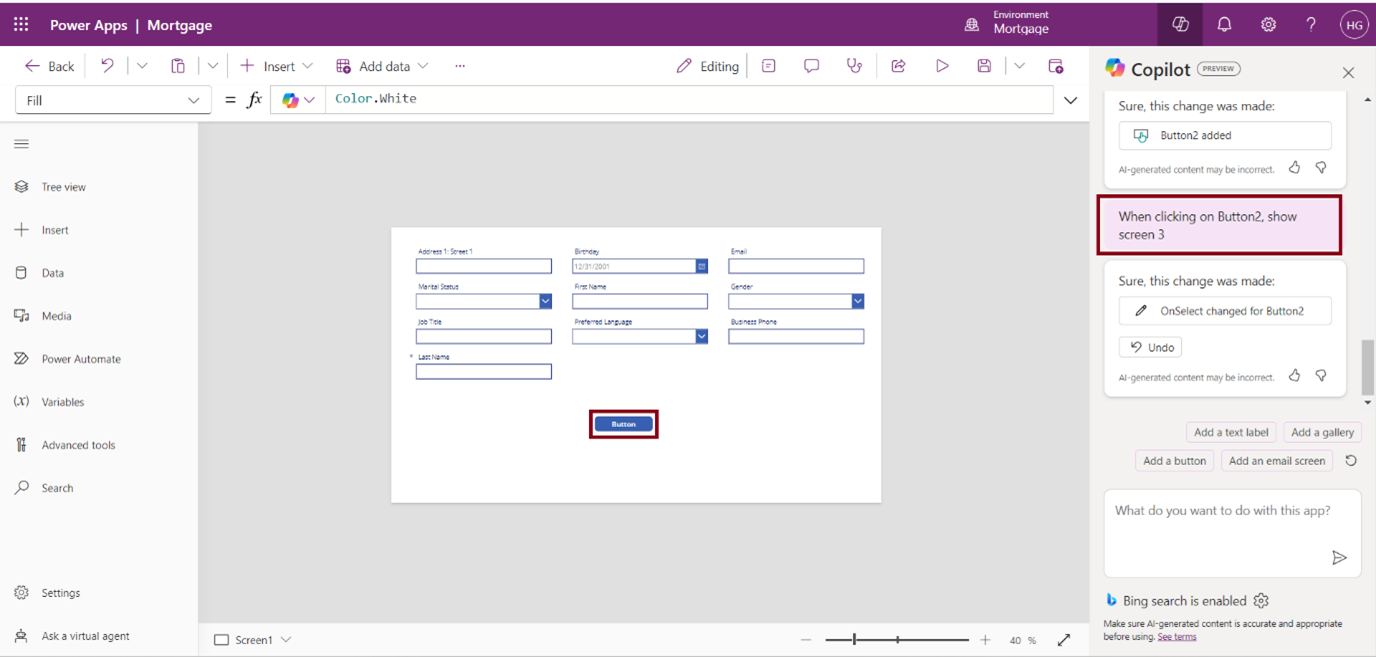The width and height of the screenshot is (1376, 657).
Task: Click the See terms link
Action: coord(1176,637)
